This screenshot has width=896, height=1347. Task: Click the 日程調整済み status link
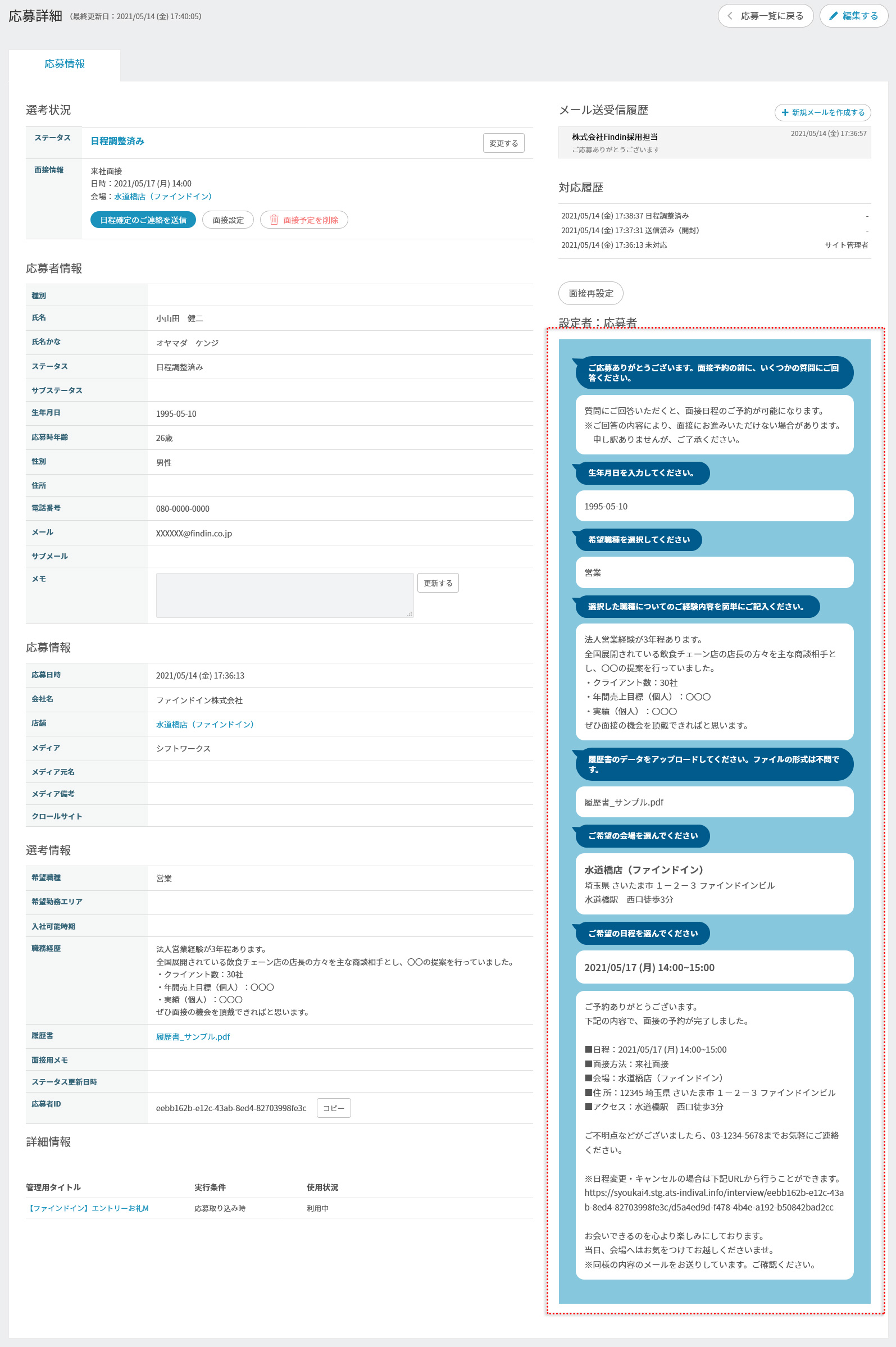pos(117,141)
